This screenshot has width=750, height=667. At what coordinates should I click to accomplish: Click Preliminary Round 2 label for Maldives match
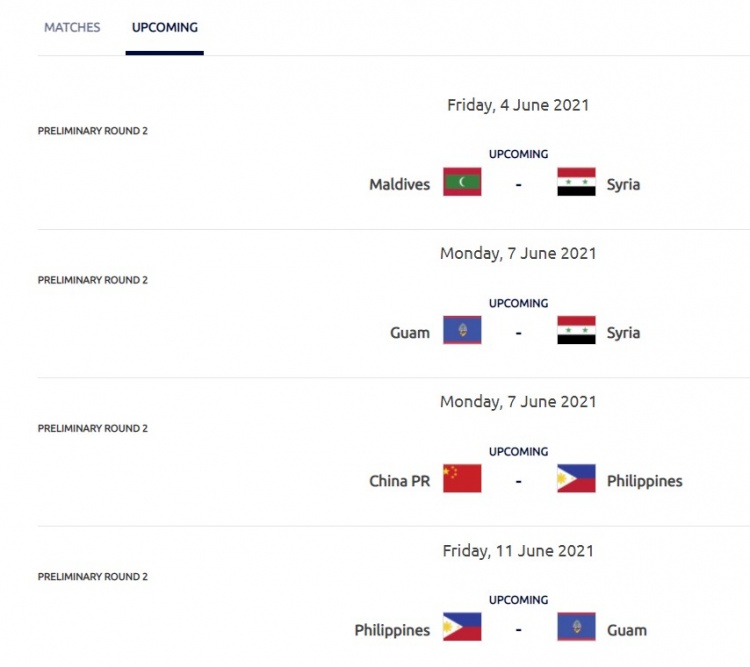point(93,131)
